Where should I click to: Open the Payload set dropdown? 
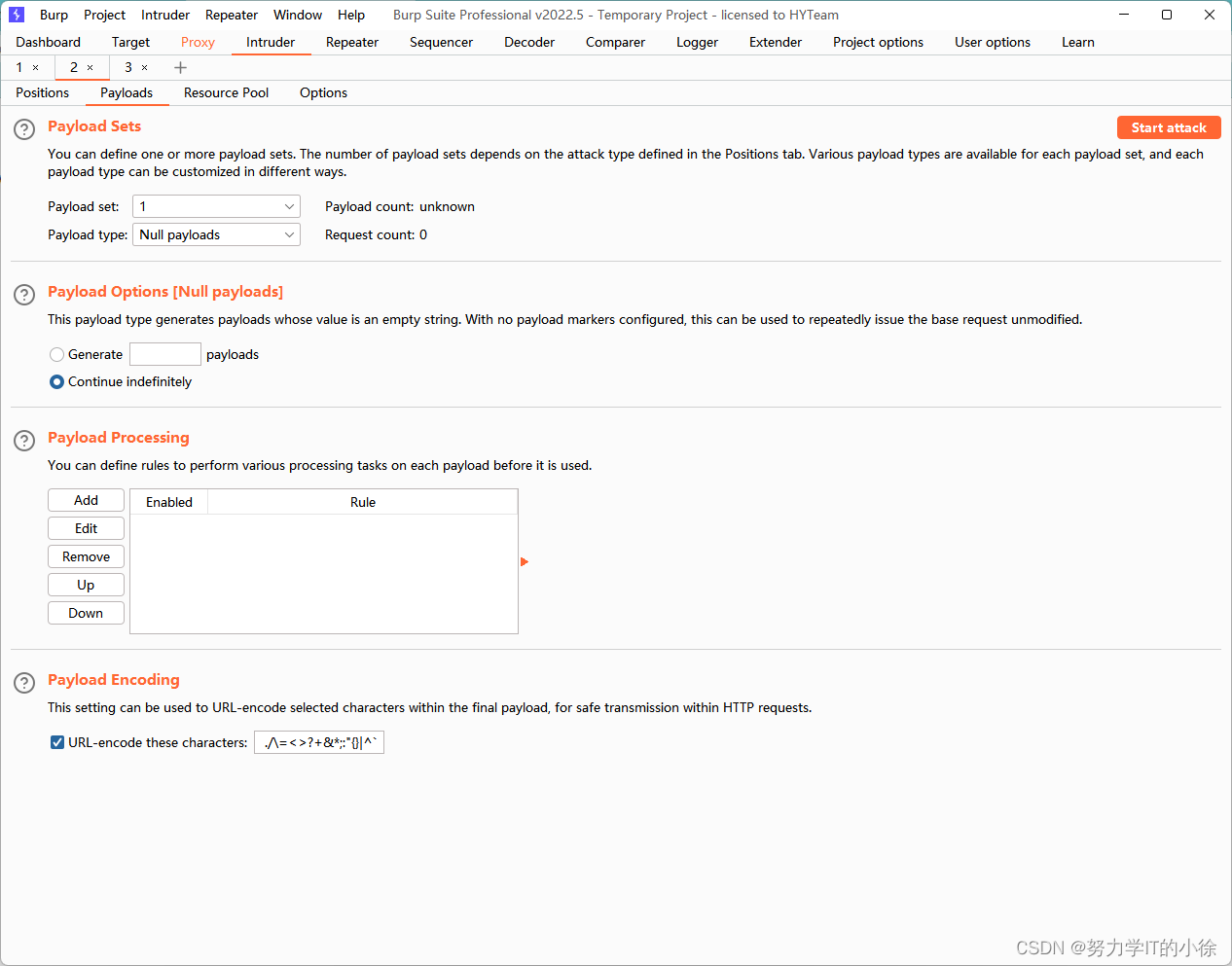216,206
